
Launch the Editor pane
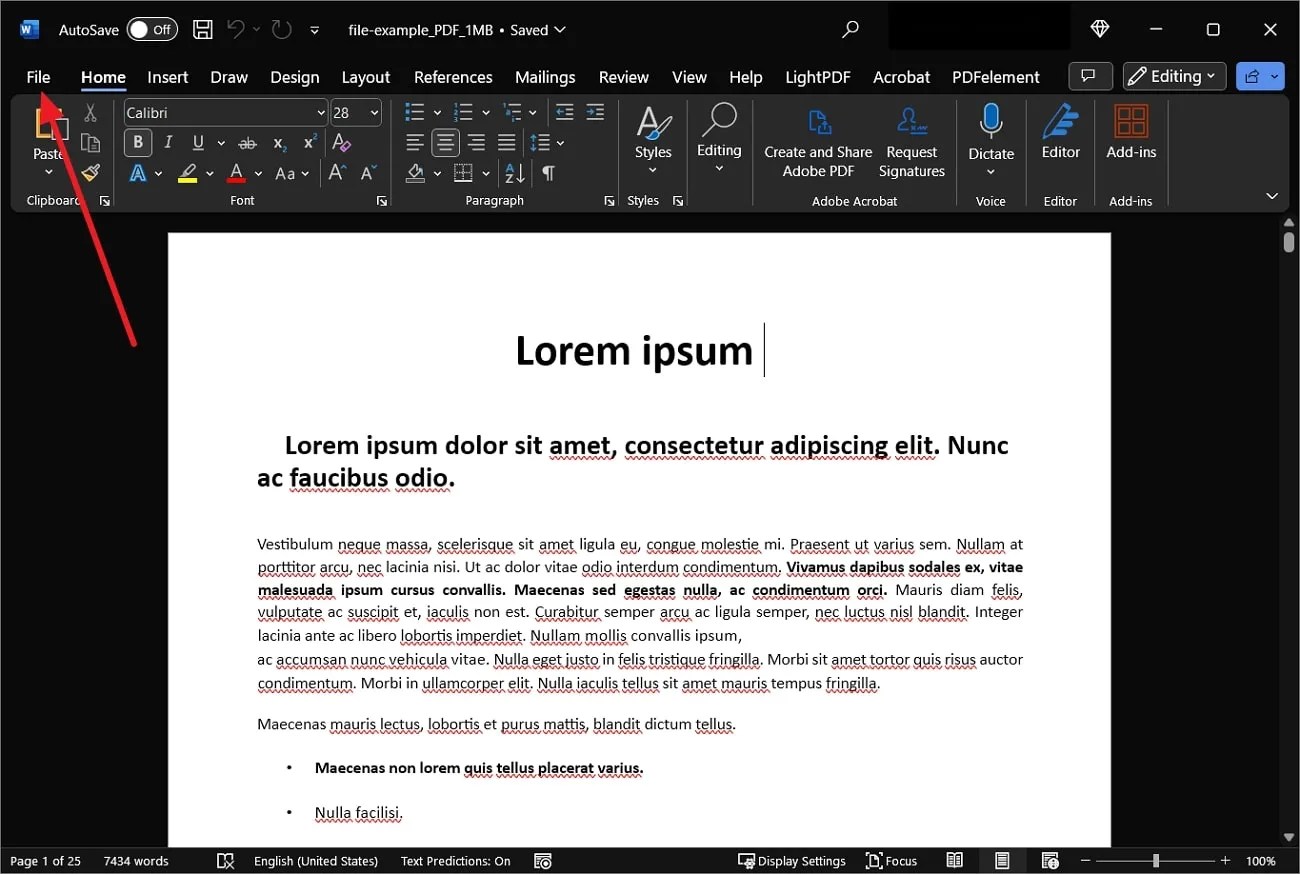point(1060,140)
